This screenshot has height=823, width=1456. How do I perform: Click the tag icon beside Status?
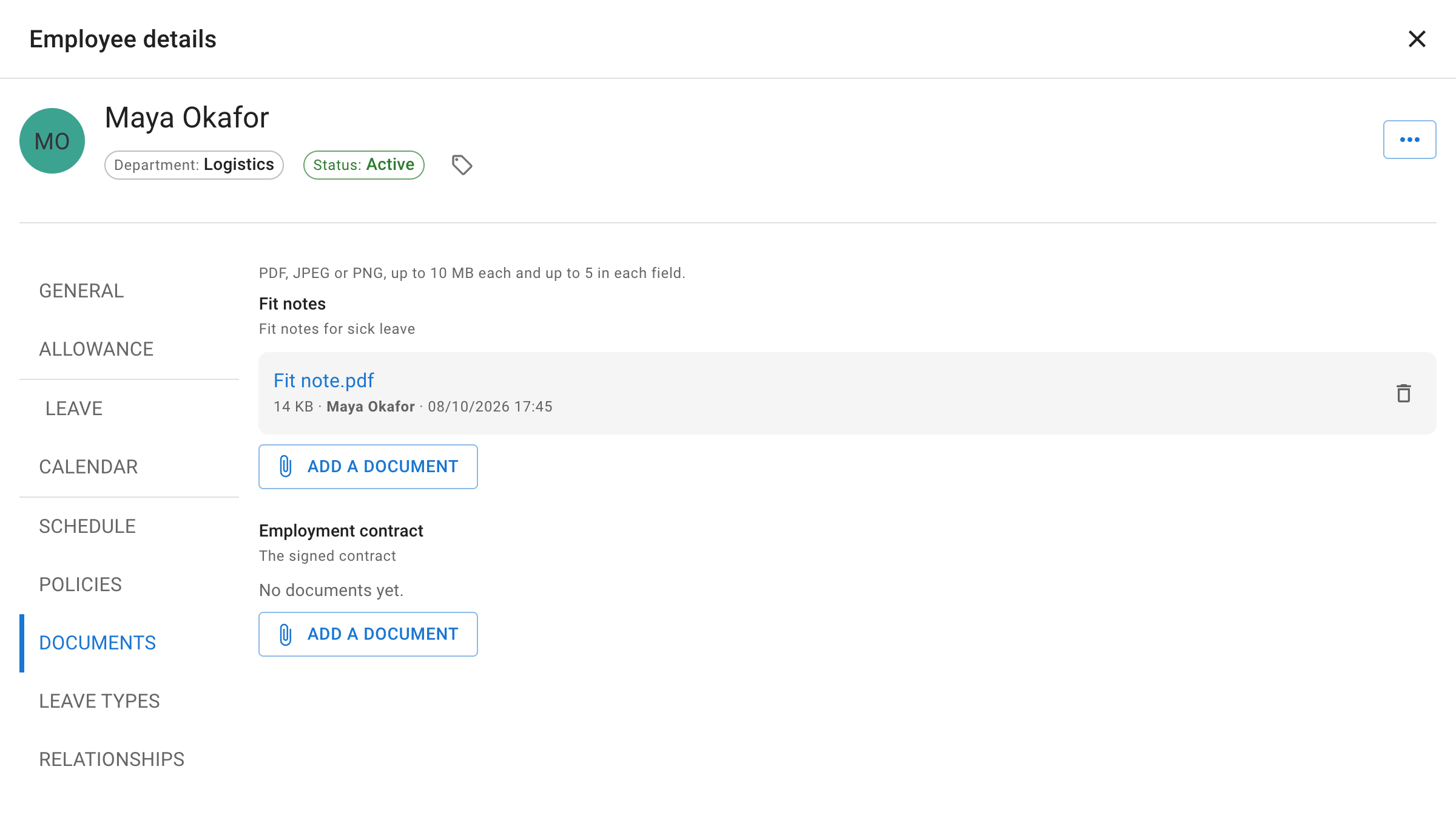(462, 165)
